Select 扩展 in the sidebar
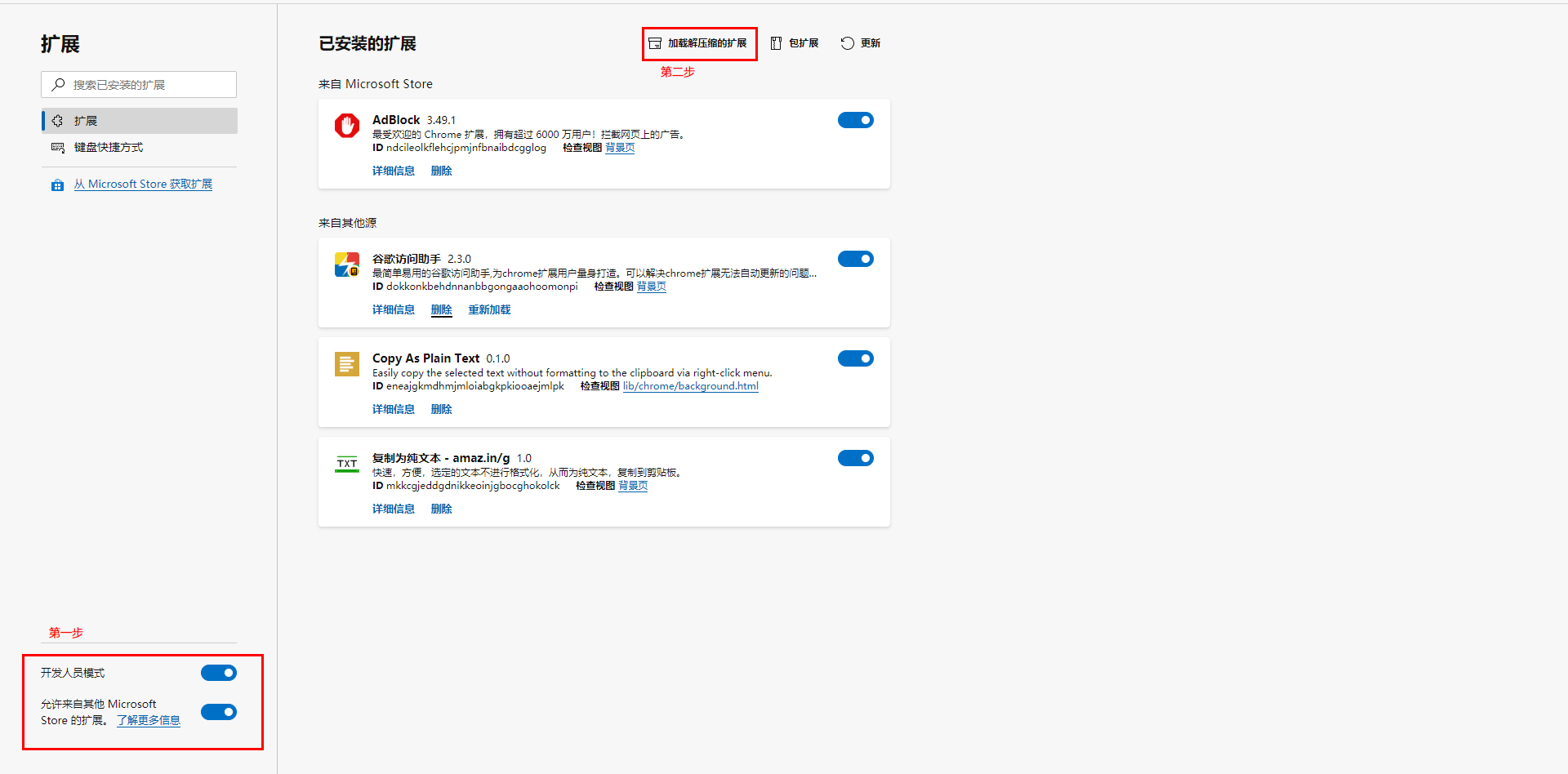Screen dimensions: 1568x774 pos(140,121)
